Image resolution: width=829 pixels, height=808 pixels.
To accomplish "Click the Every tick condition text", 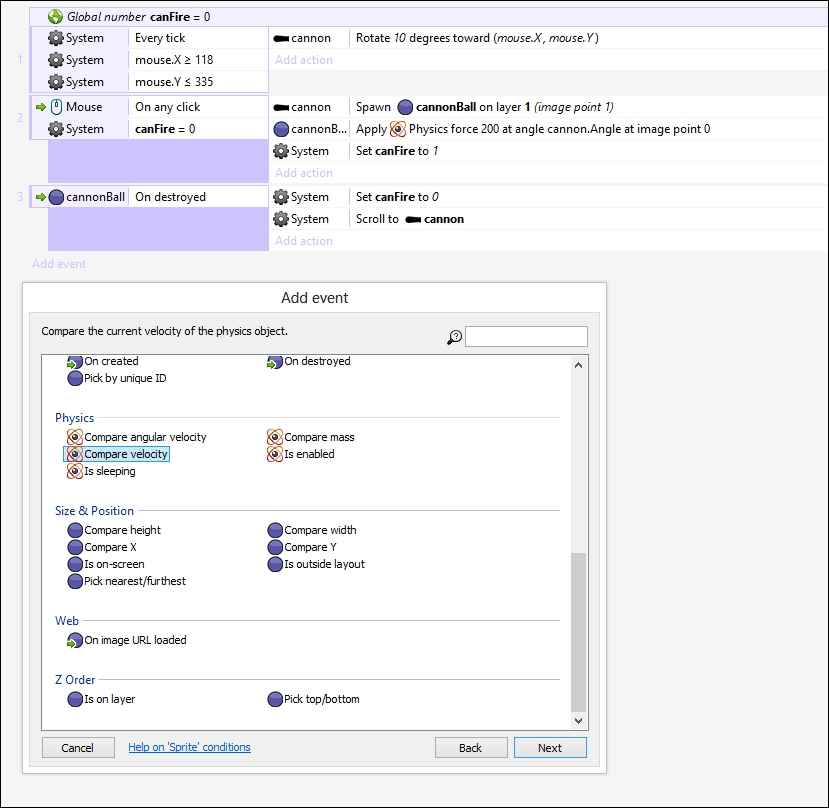I will tap(160, 38).
